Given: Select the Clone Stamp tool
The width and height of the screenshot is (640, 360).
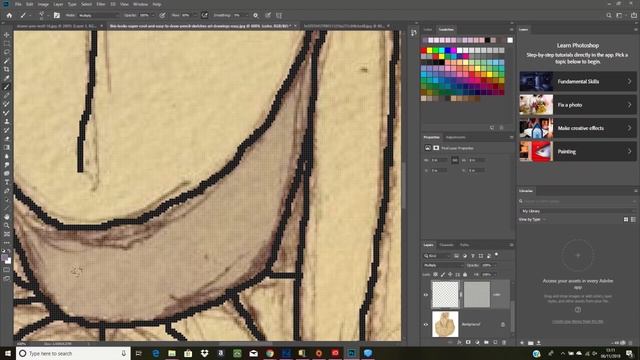Looking at the screenshot, I should click(x=7, y=121).
